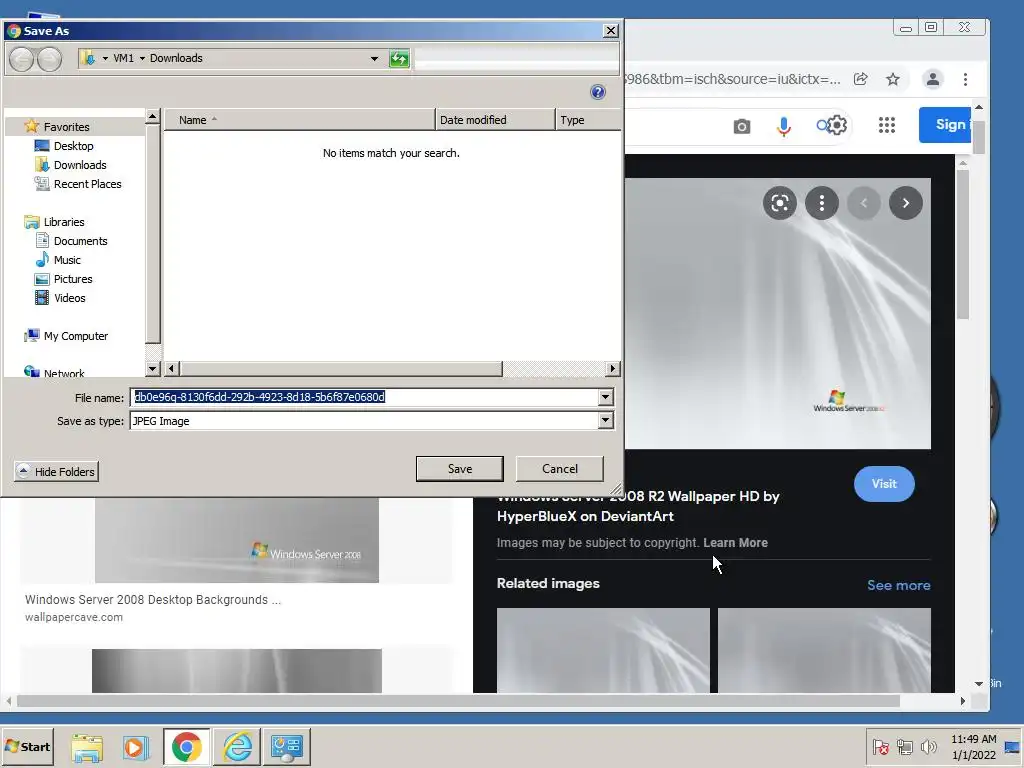Click the Downloads breadcrumb segment

(176, 58)
